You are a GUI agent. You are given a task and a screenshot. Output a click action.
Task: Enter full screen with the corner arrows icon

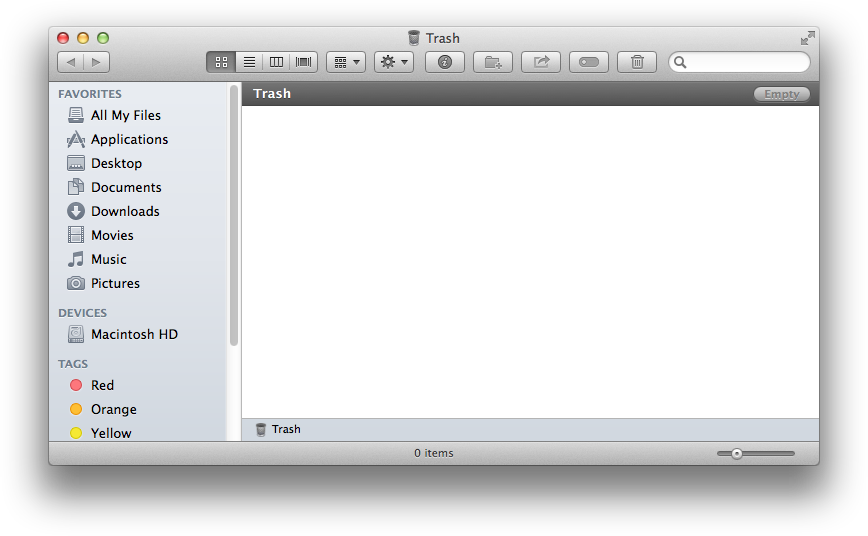(x=808, y=38)
